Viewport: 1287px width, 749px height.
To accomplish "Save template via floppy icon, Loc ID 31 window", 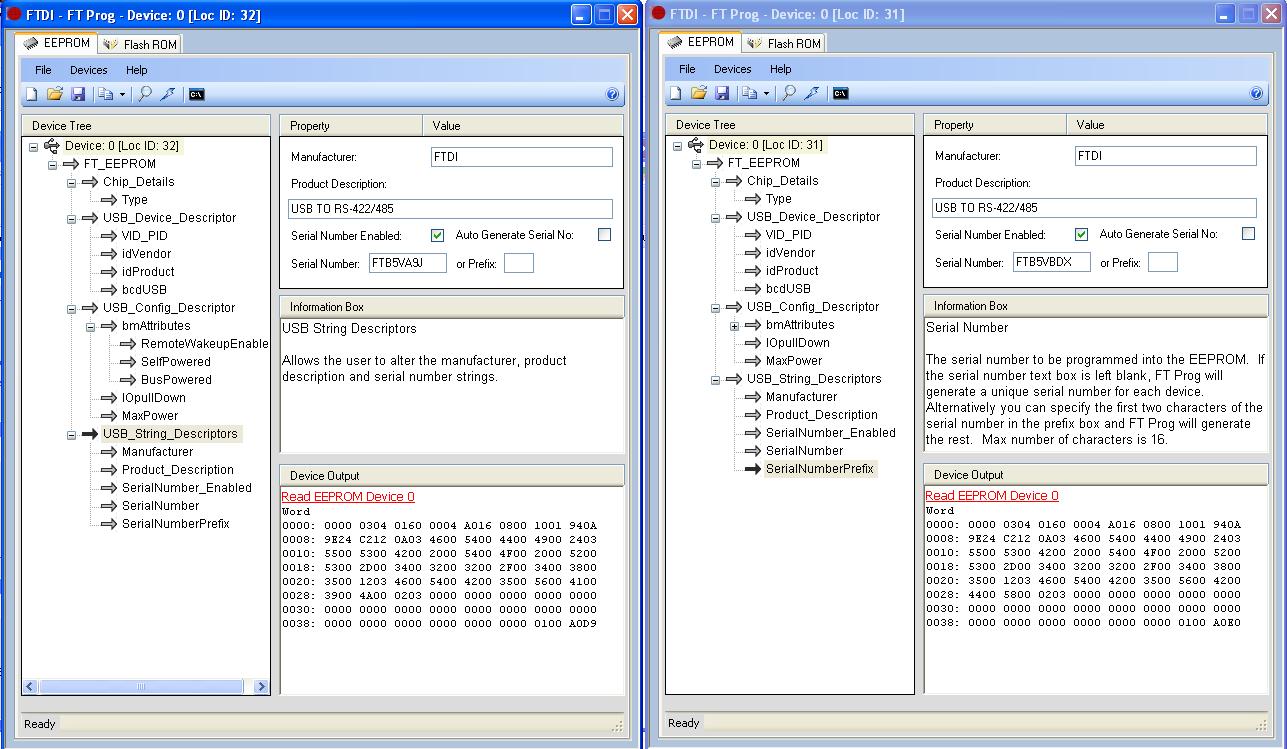I will [x=722, y=93].
